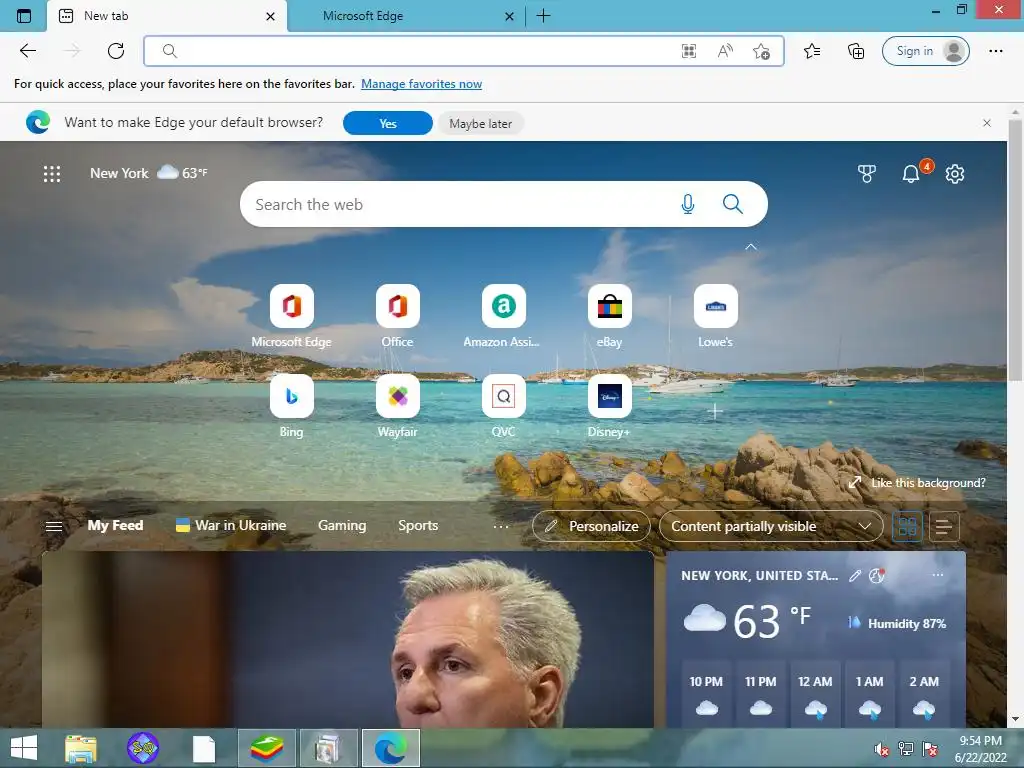Open weather card more options ellipsis

938,575
